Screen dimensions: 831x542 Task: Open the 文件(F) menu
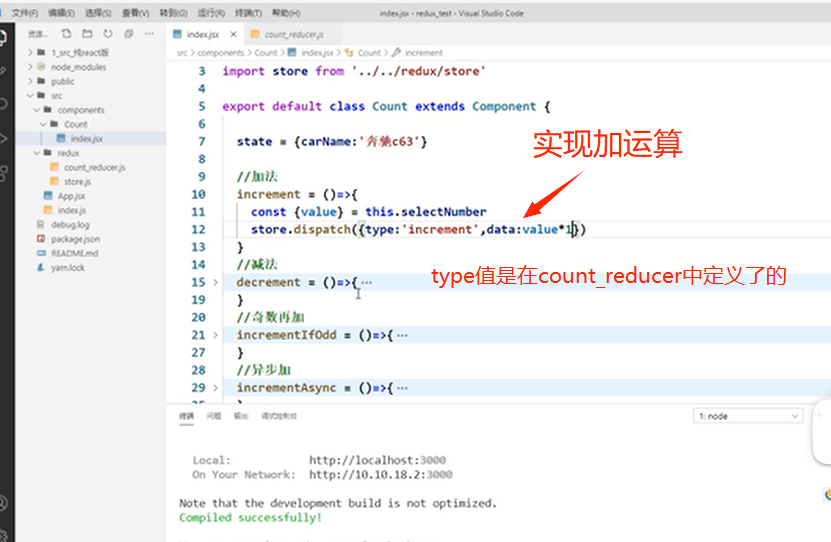pyautogui.click(x=25, y=13)
